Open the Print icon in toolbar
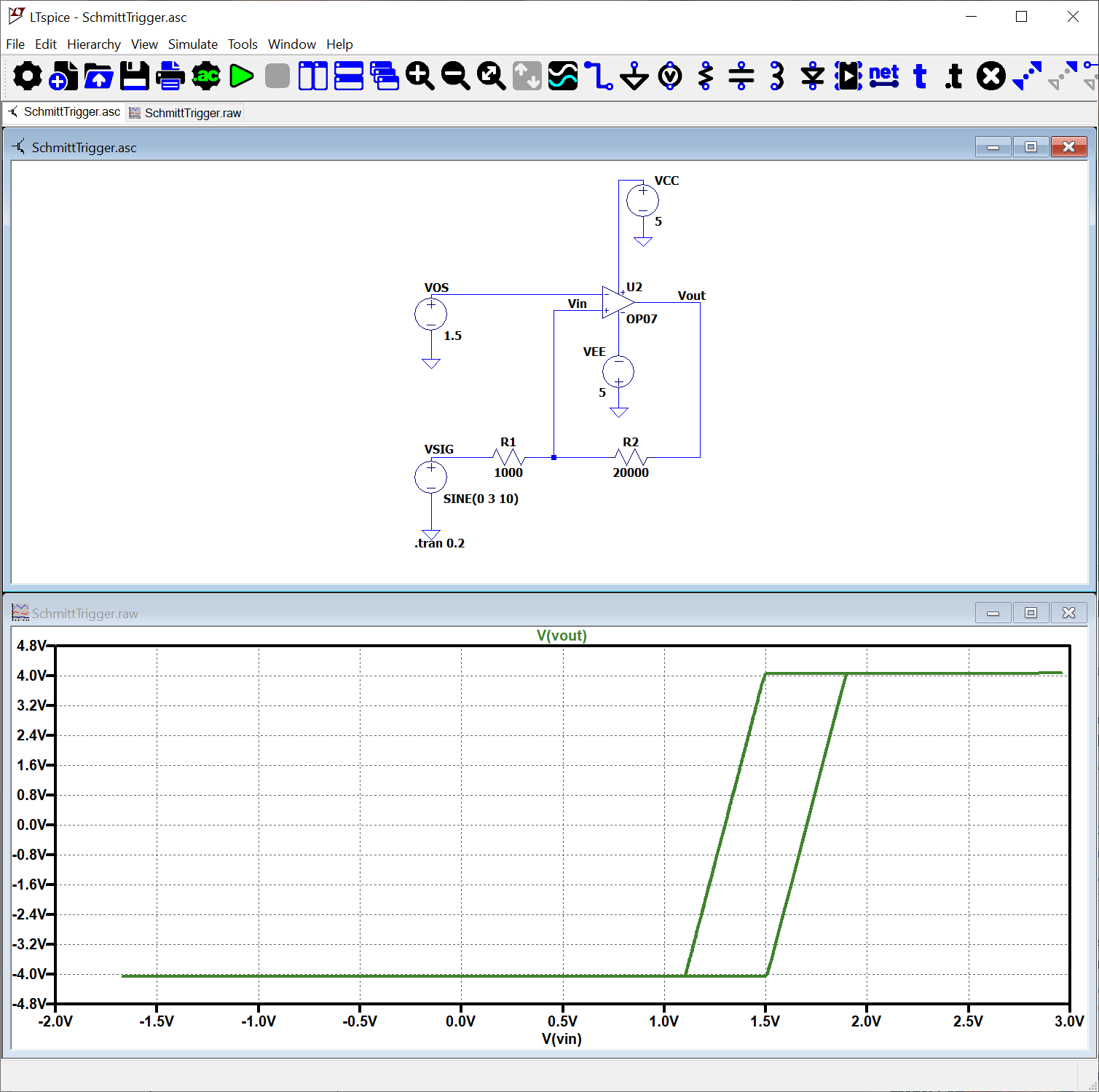The width and height of the screenshot is (1099, 1092). coord(170,76)
